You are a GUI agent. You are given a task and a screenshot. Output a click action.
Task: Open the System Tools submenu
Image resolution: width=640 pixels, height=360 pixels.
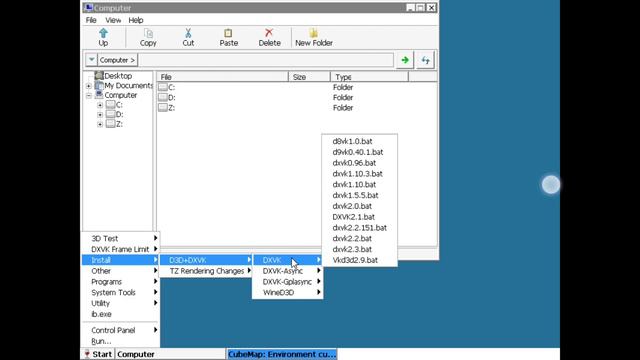[121, 292]
